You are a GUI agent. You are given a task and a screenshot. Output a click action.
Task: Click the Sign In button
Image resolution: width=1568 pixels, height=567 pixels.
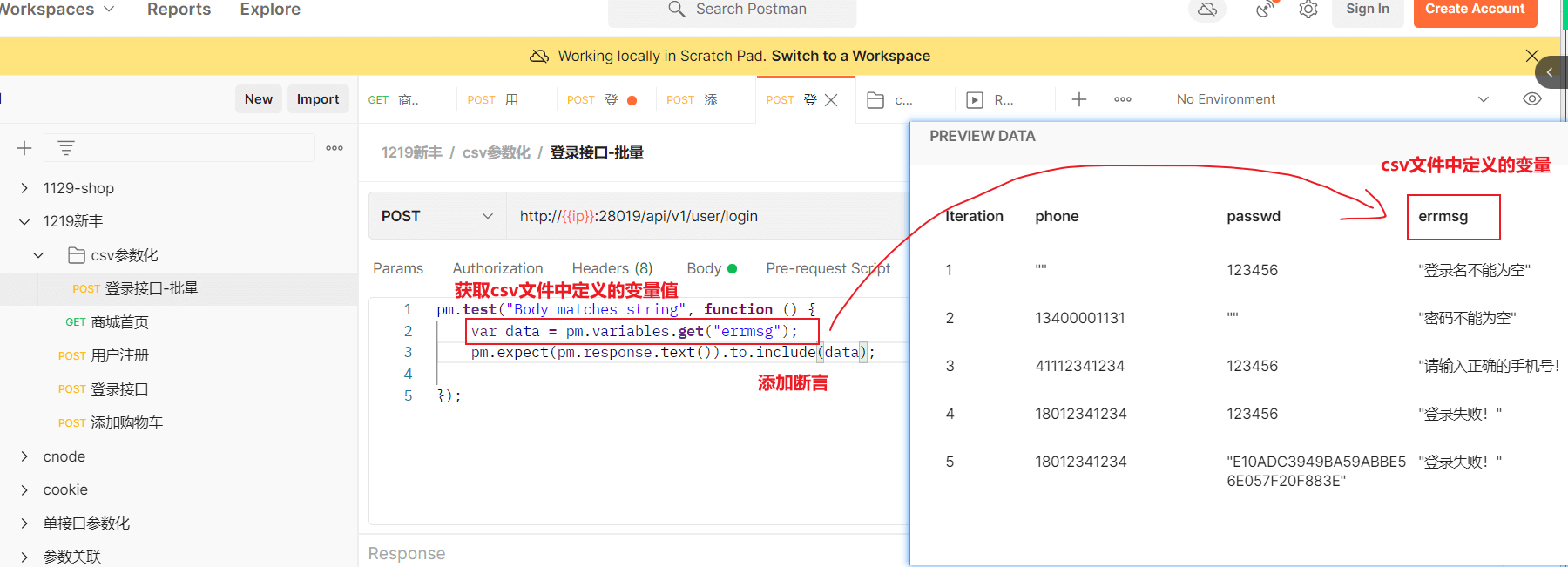pyautogui.click(x=1368, y=10)
